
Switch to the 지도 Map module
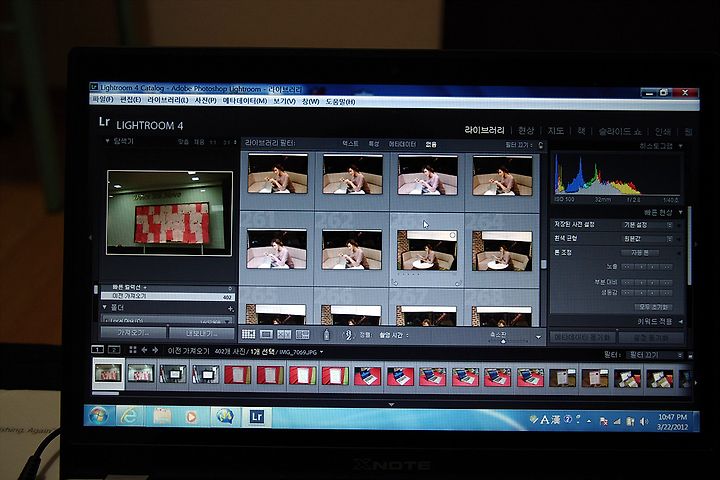[555, 131]
